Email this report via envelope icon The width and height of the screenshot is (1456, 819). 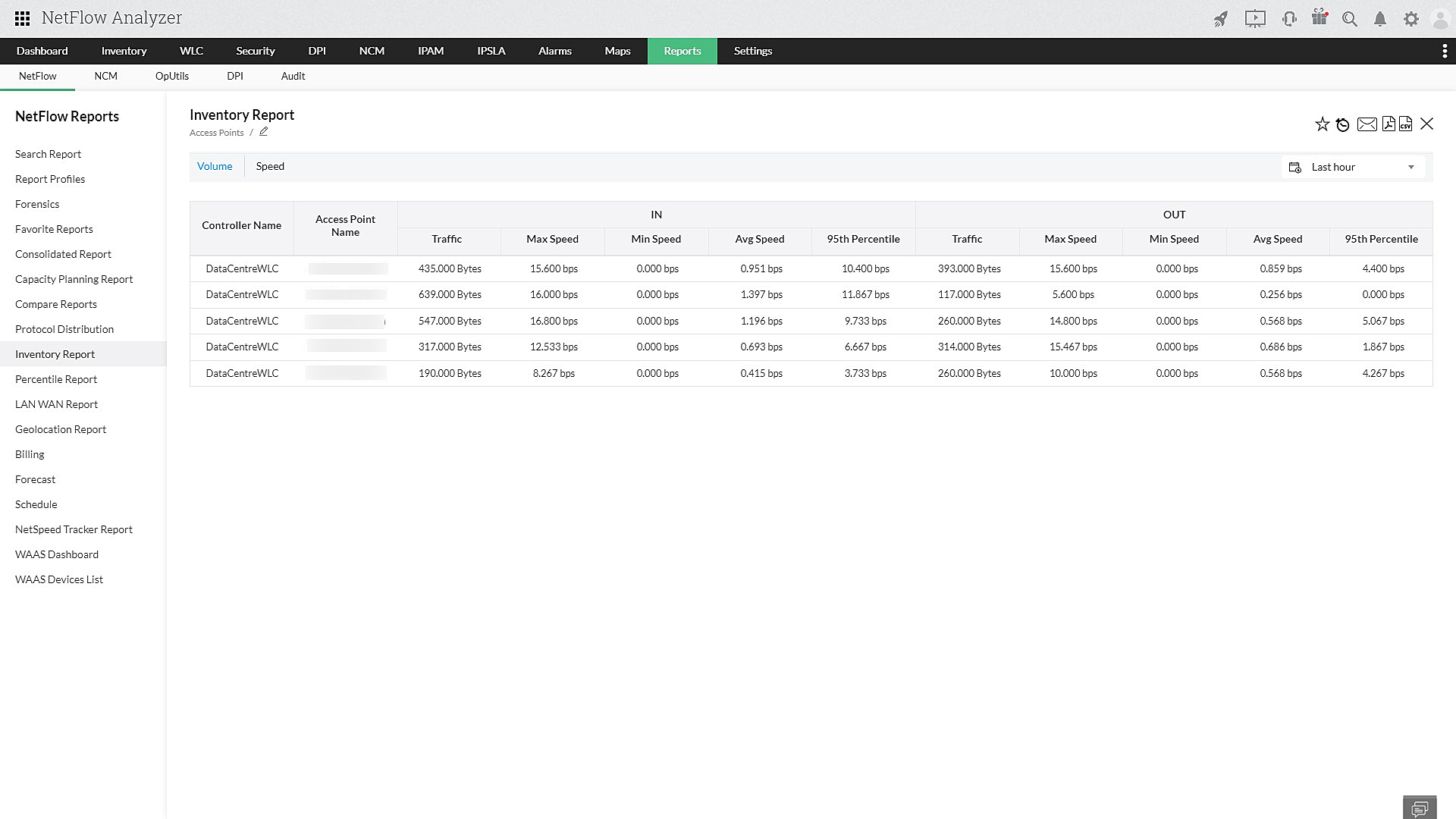coord(1367,124)
